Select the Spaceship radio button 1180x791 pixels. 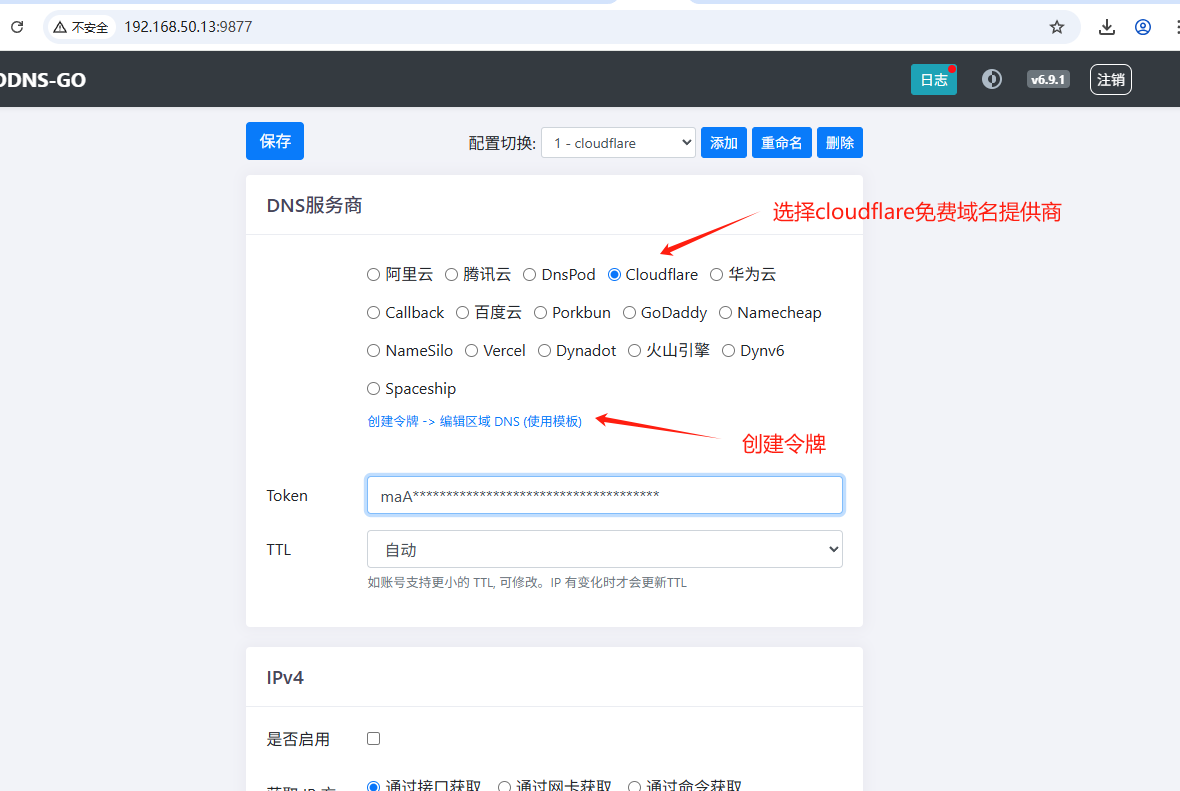[x=373, y=388]
